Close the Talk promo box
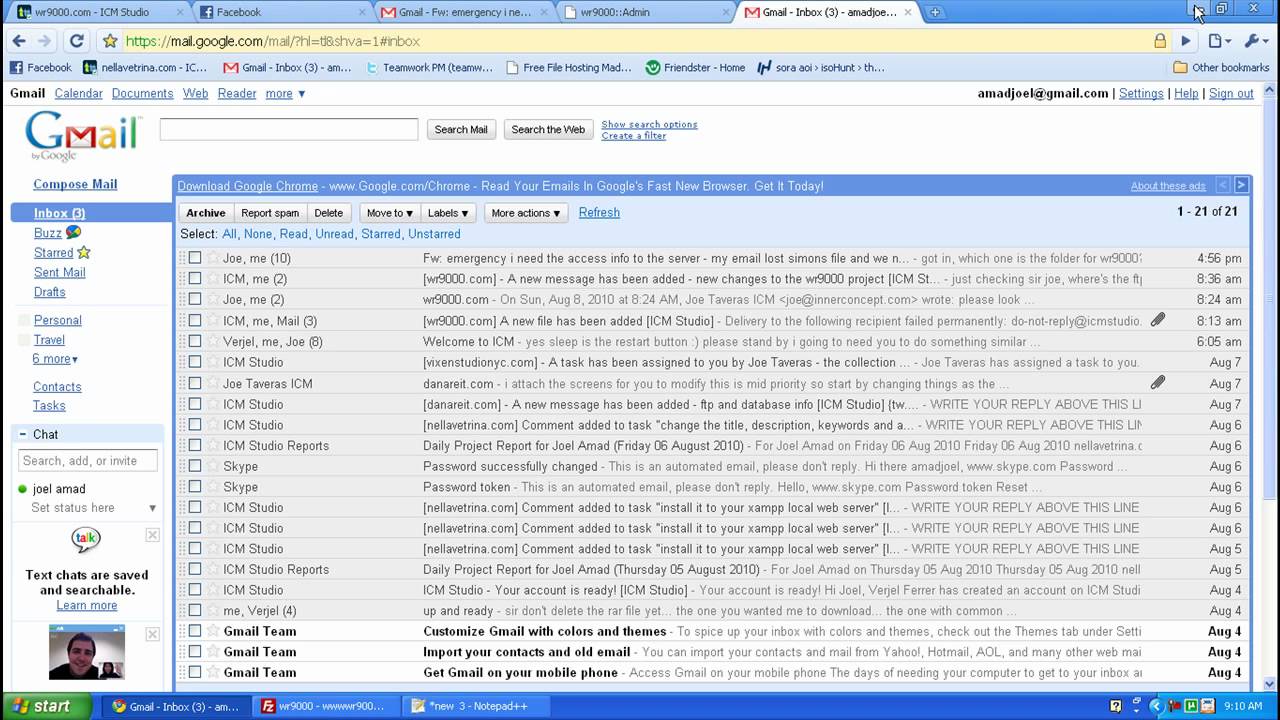Viewport: 1280px width, 720px height. (x=152, y=535)
